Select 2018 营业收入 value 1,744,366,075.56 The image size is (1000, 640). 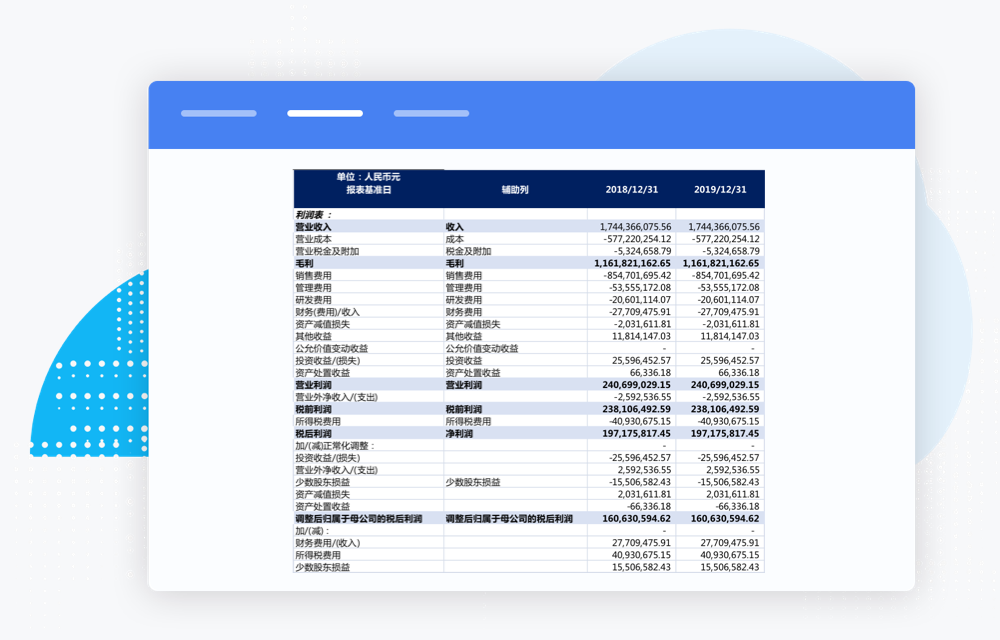(632, 227)
